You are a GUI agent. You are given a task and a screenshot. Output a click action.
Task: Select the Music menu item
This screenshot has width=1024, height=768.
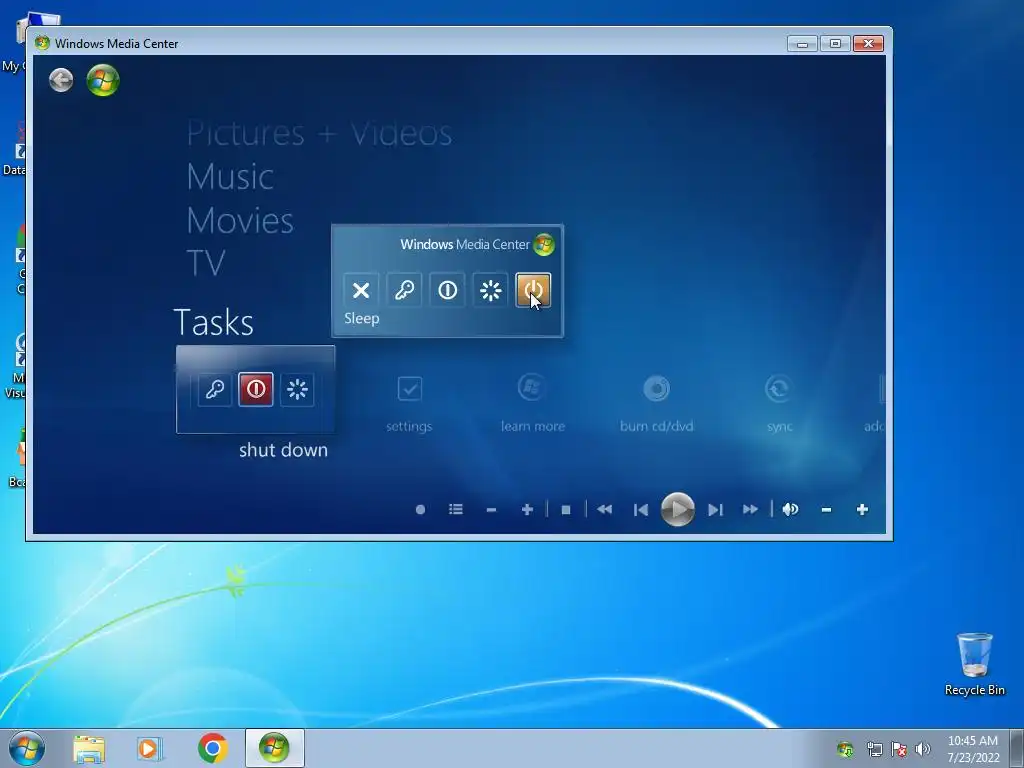click(230, 177)
